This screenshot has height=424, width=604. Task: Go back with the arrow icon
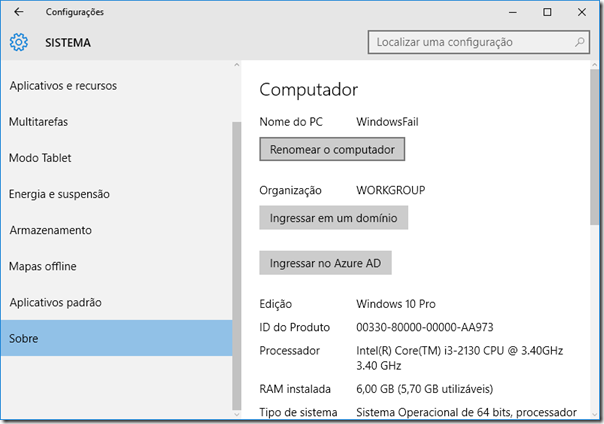[x=18, y=12]
